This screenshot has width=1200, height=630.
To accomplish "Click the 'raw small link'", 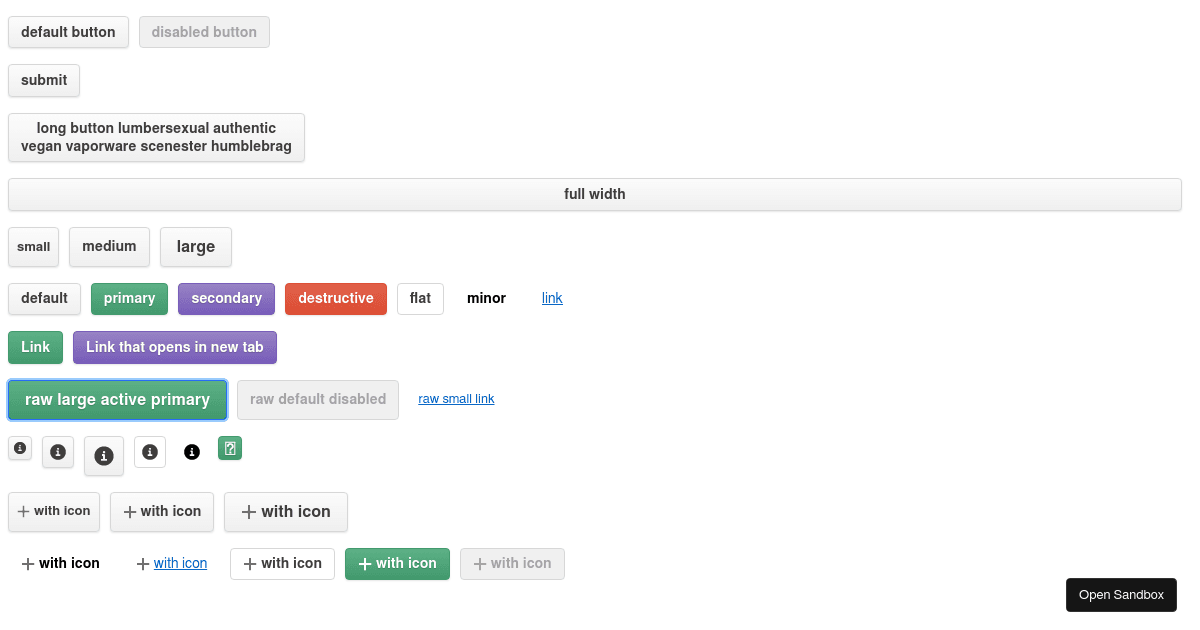I will click(456, 398).
